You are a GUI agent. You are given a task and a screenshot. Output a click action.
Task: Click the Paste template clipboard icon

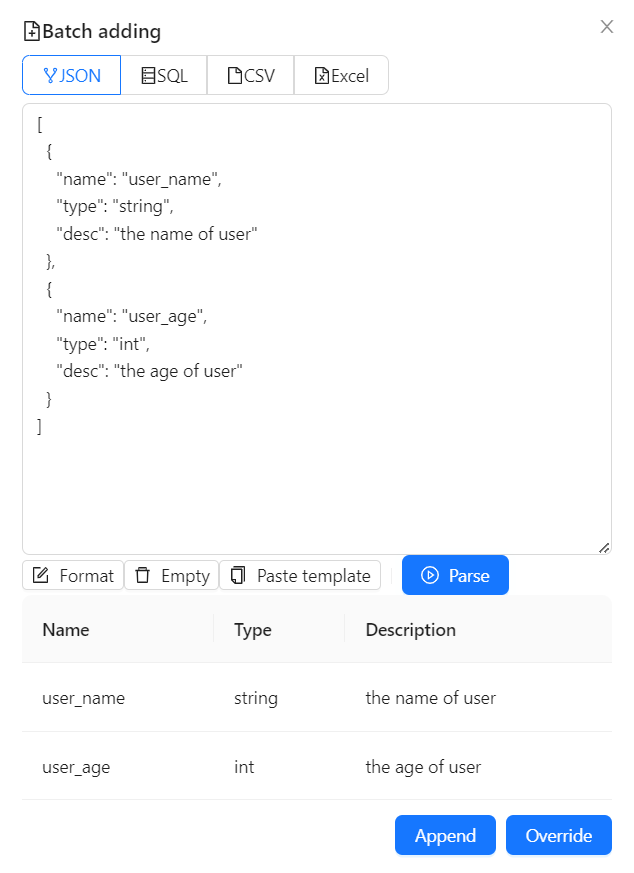click(x=238, y=575)
